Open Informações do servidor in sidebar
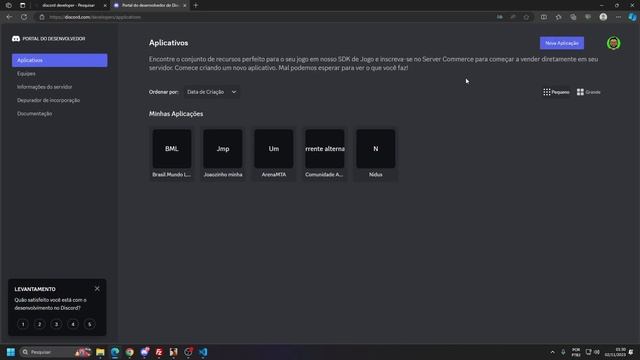Viewport: 640px width, 360px height. coord(44,87)
